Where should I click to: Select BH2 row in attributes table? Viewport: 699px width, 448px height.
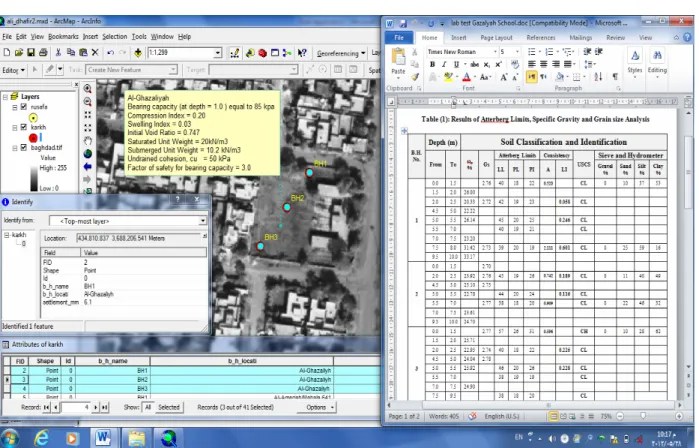pos(192,380)
